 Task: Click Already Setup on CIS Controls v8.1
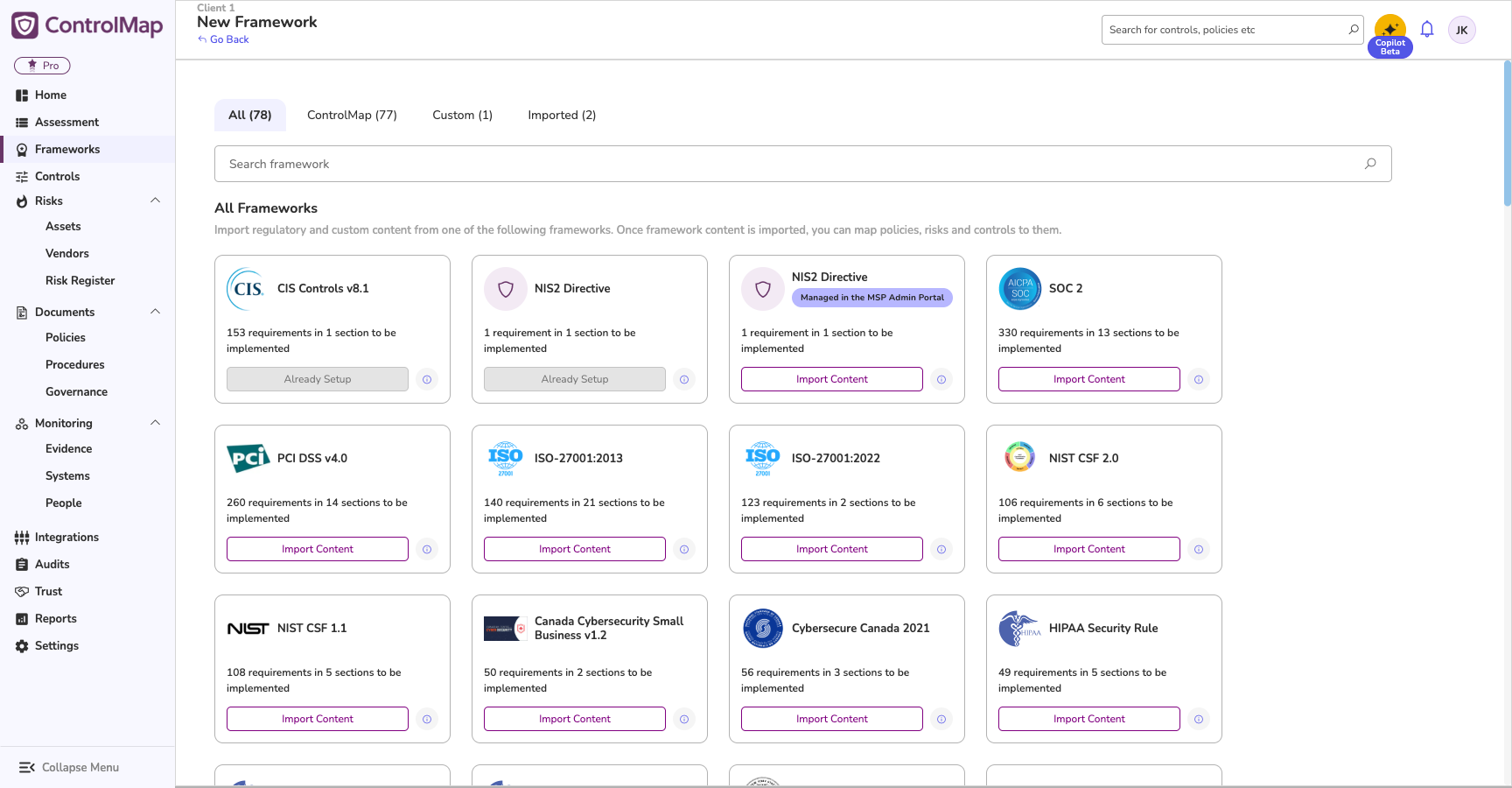(x=318, y=379)
